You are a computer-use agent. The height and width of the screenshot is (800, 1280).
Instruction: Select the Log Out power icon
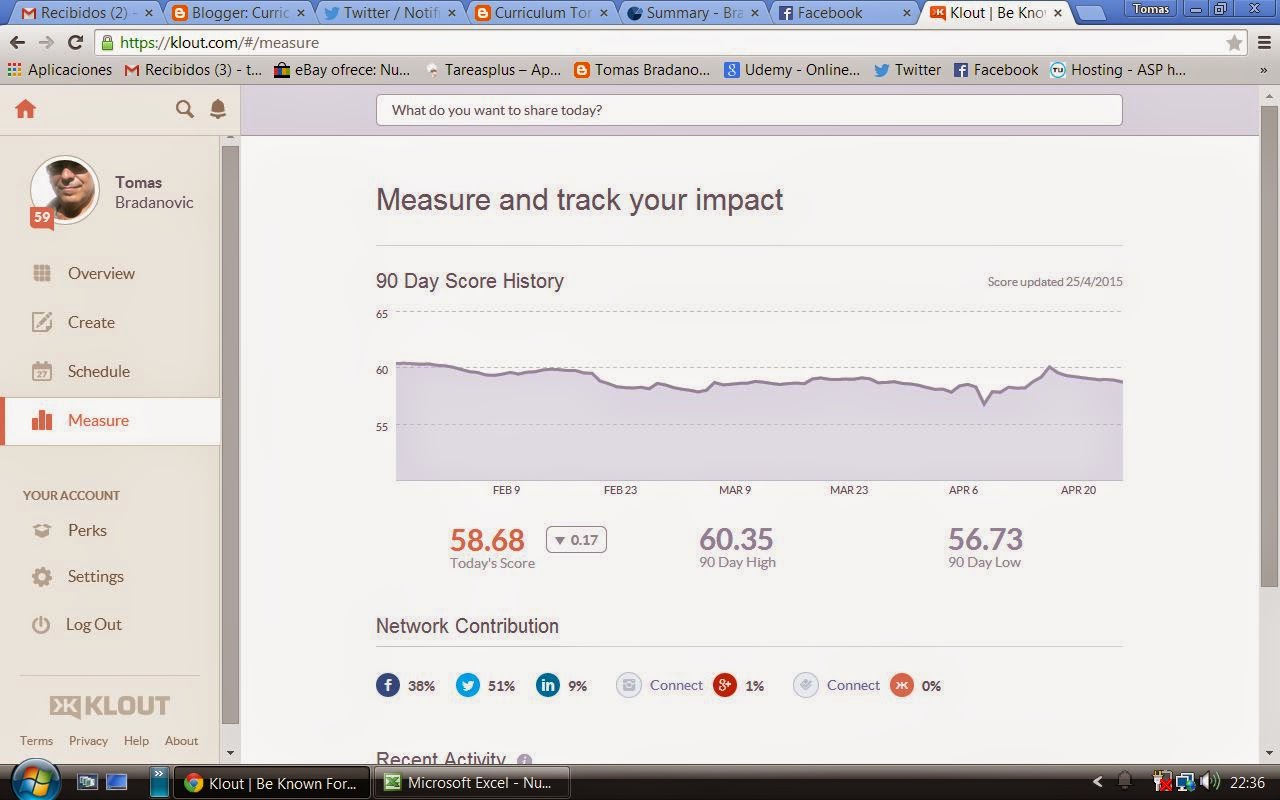click(x=41, y=624)
